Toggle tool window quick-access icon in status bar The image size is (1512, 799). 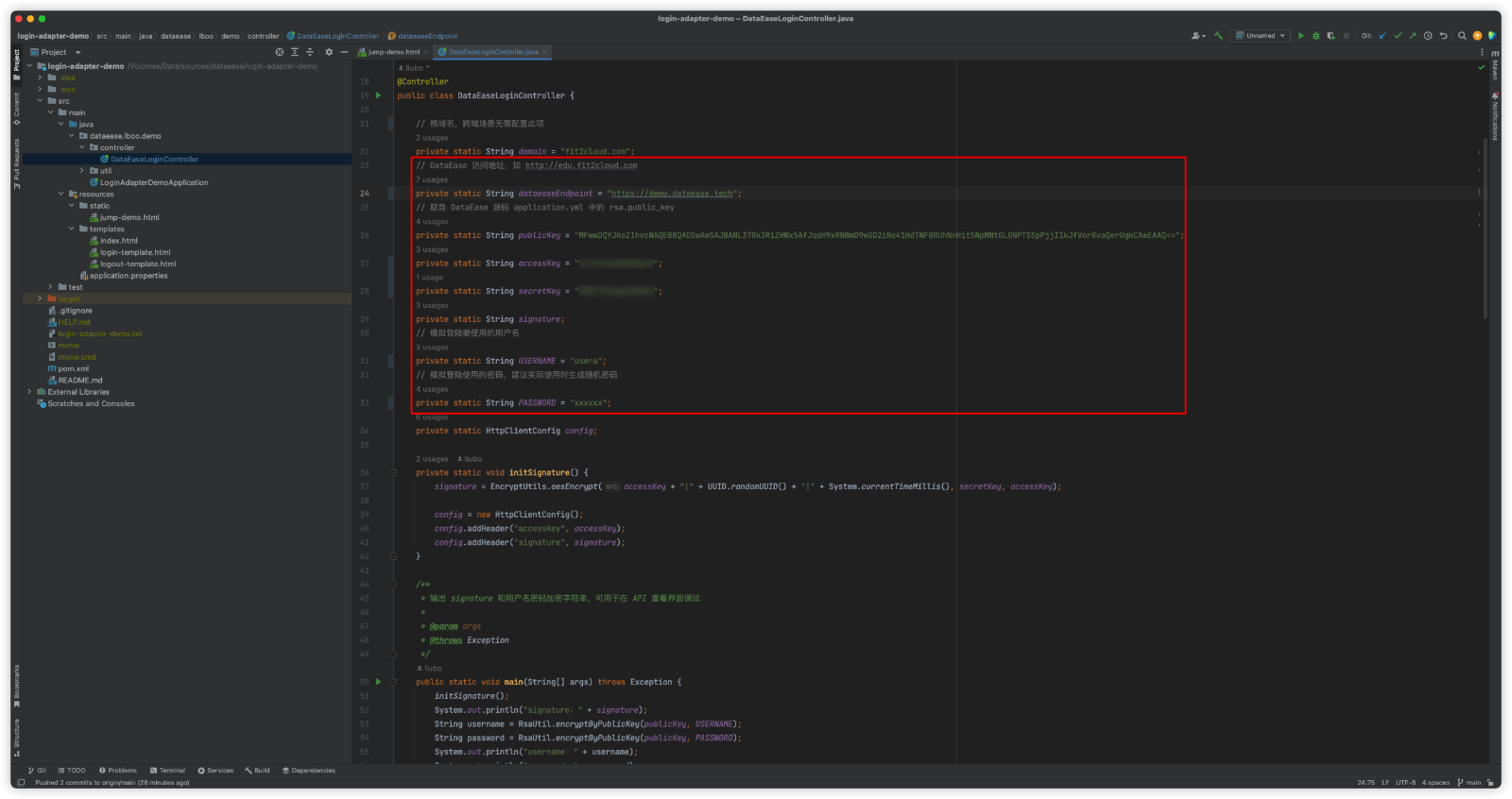pyautogui.click(x=21, y=782)
